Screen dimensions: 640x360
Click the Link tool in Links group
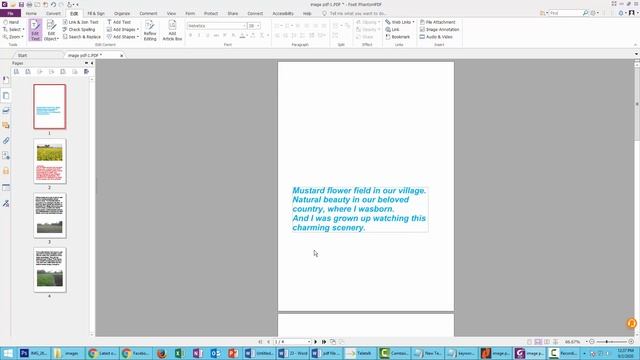click(x=392, y=29)
